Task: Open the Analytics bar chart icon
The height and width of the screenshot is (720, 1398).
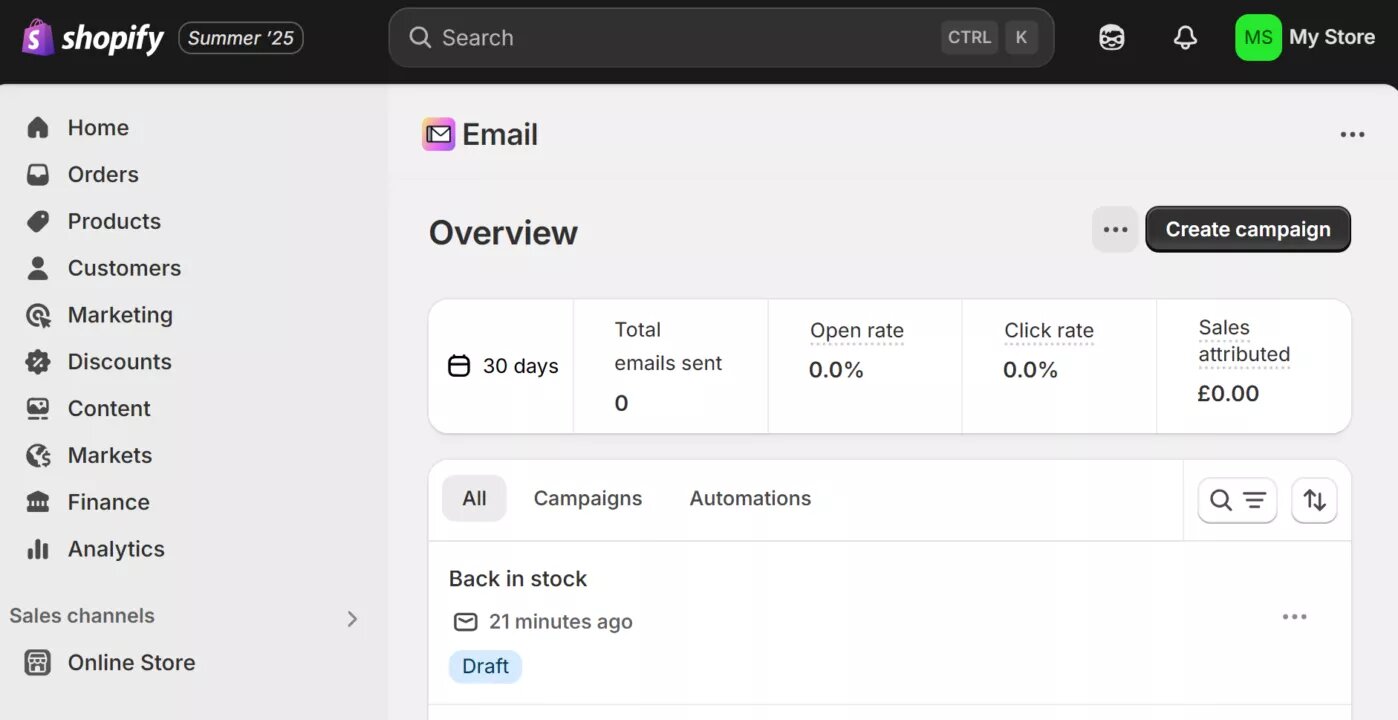Action: 37,548
